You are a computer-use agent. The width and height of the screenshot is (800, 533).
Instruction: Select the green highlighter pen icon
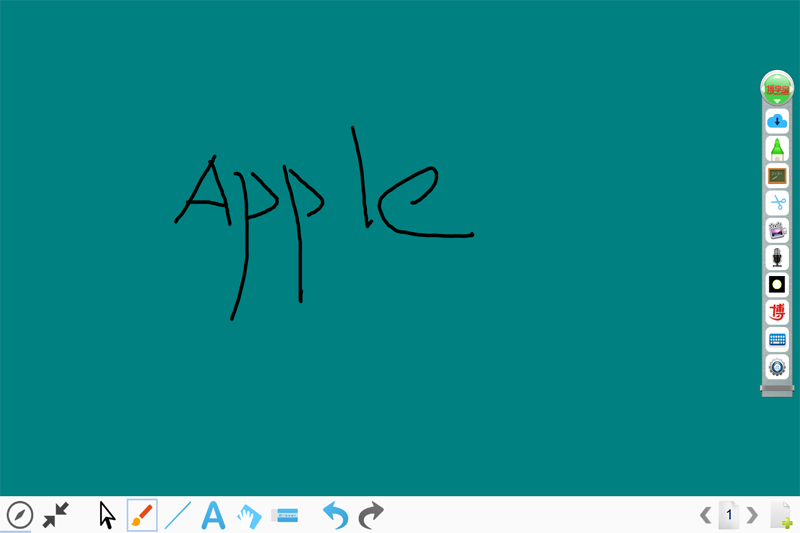(777, 149)
